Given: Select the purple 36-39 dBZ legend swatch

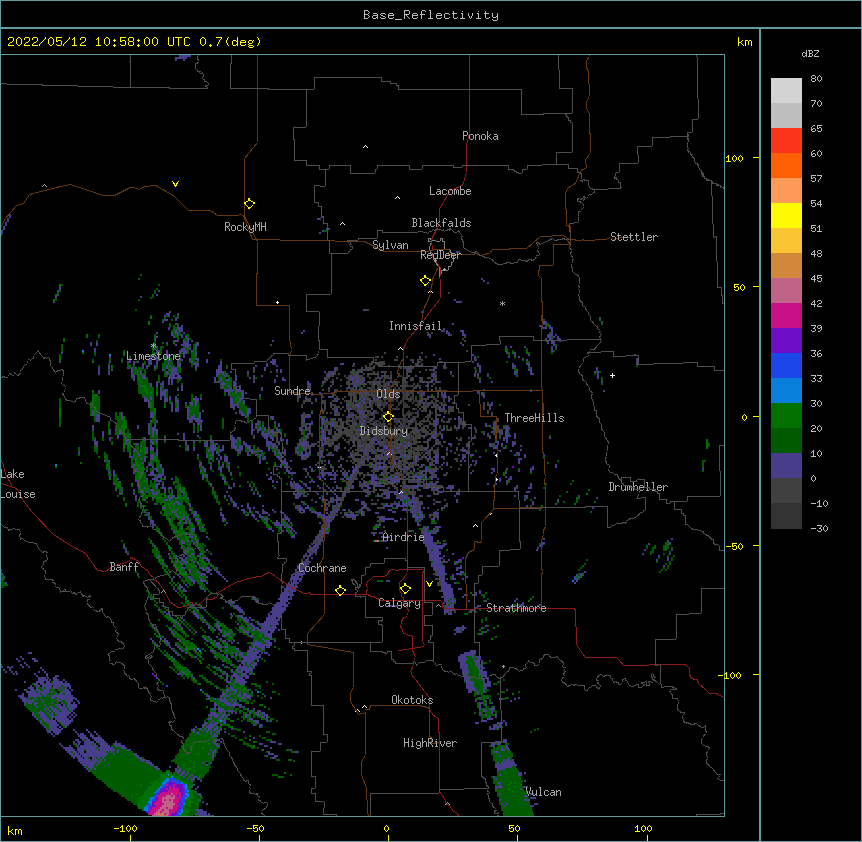Looking at the screenshot, I should point(786,340).
